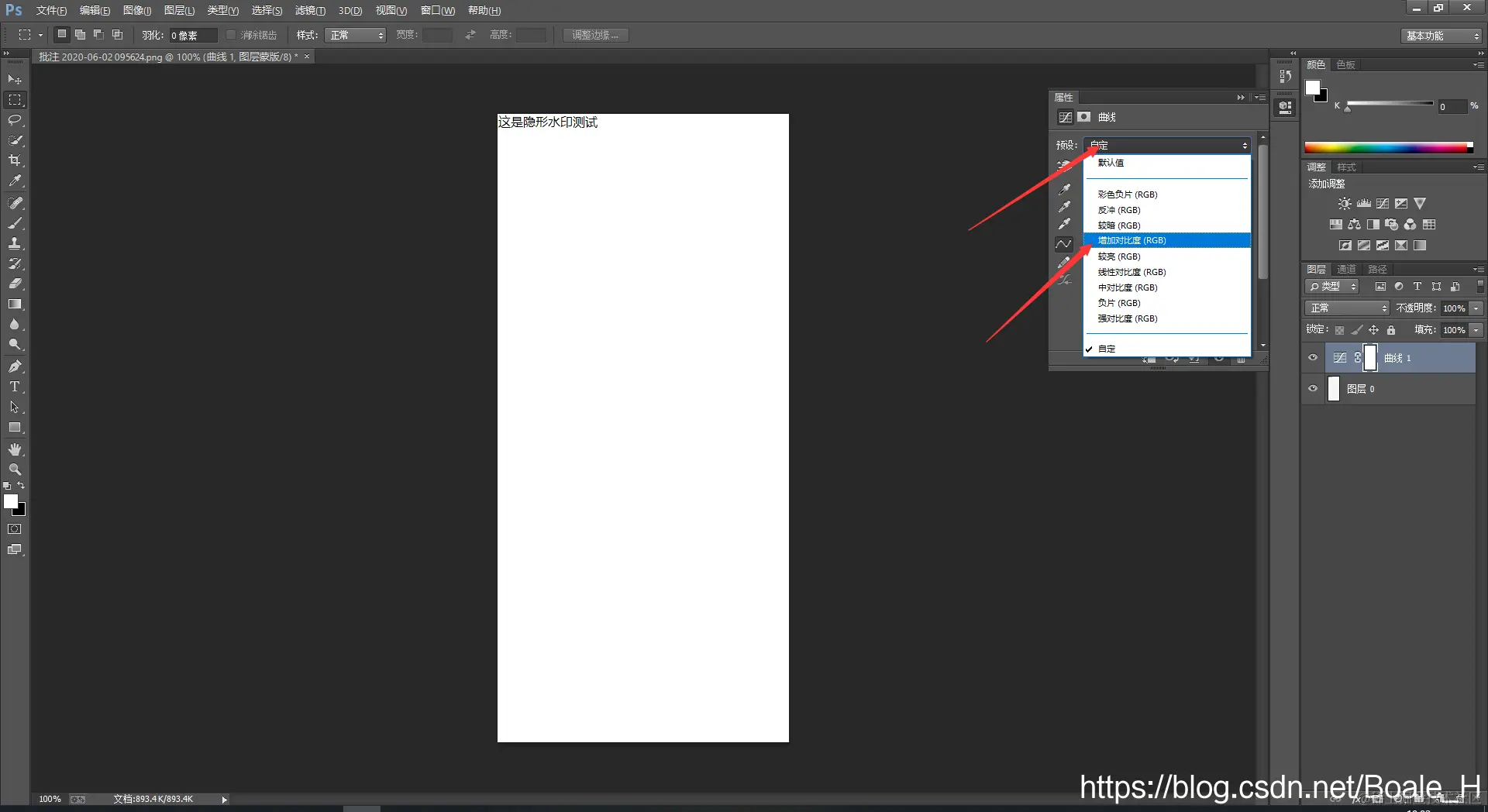Screen dimensions: 1488x812
Task: Toggle the layer filtering switch
Action: (x=1479, y=287)
